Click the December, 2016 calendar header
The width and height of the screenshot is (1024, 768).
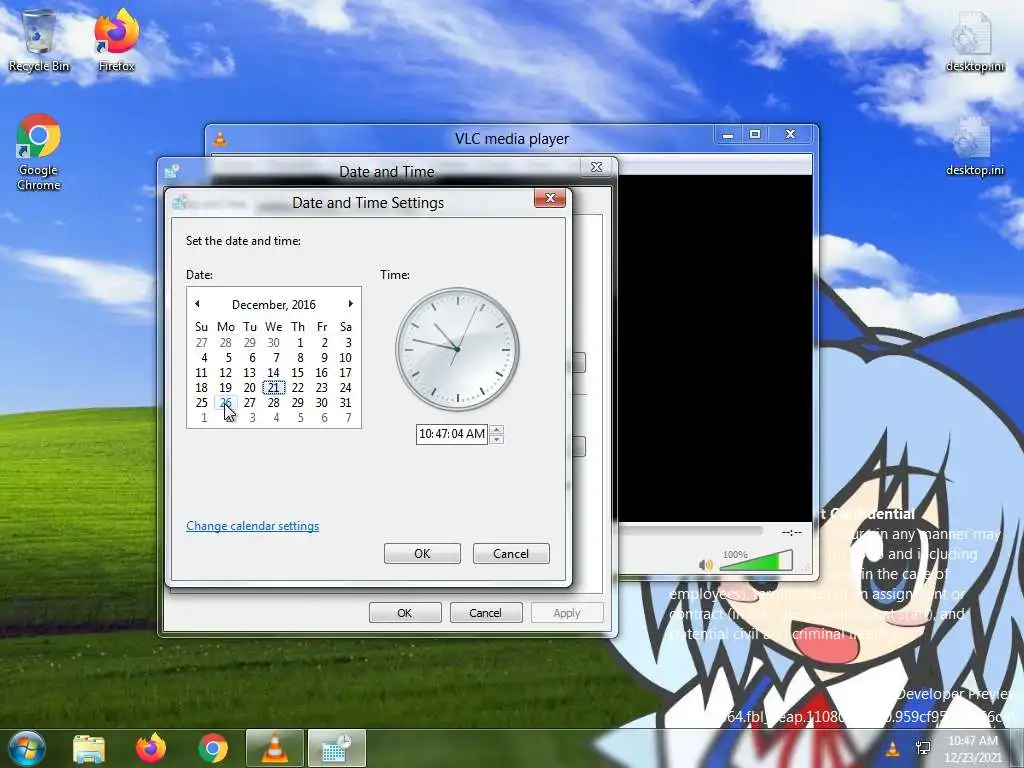tap(274, 304)
